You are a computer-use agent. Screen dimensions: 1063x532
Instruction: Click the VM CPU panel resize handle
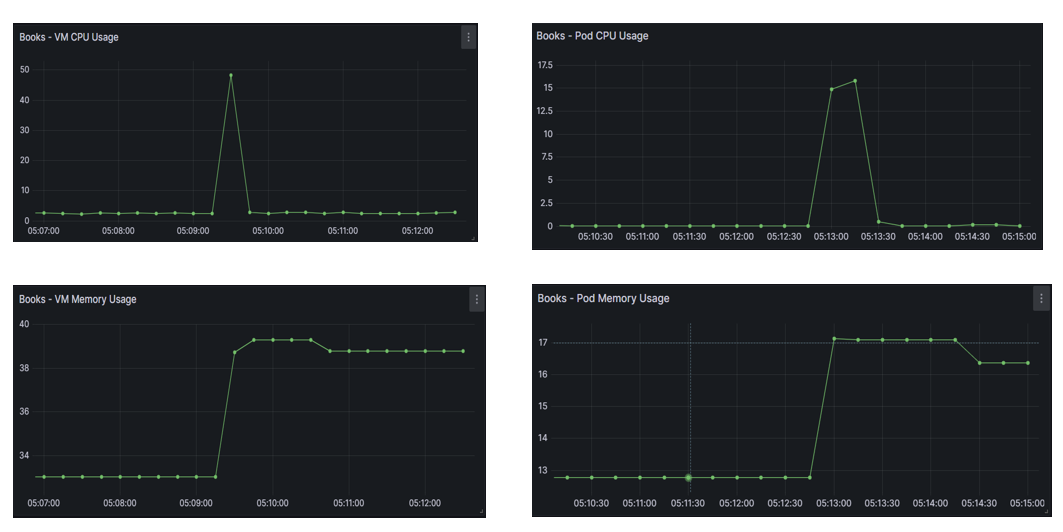pos(473,237)
